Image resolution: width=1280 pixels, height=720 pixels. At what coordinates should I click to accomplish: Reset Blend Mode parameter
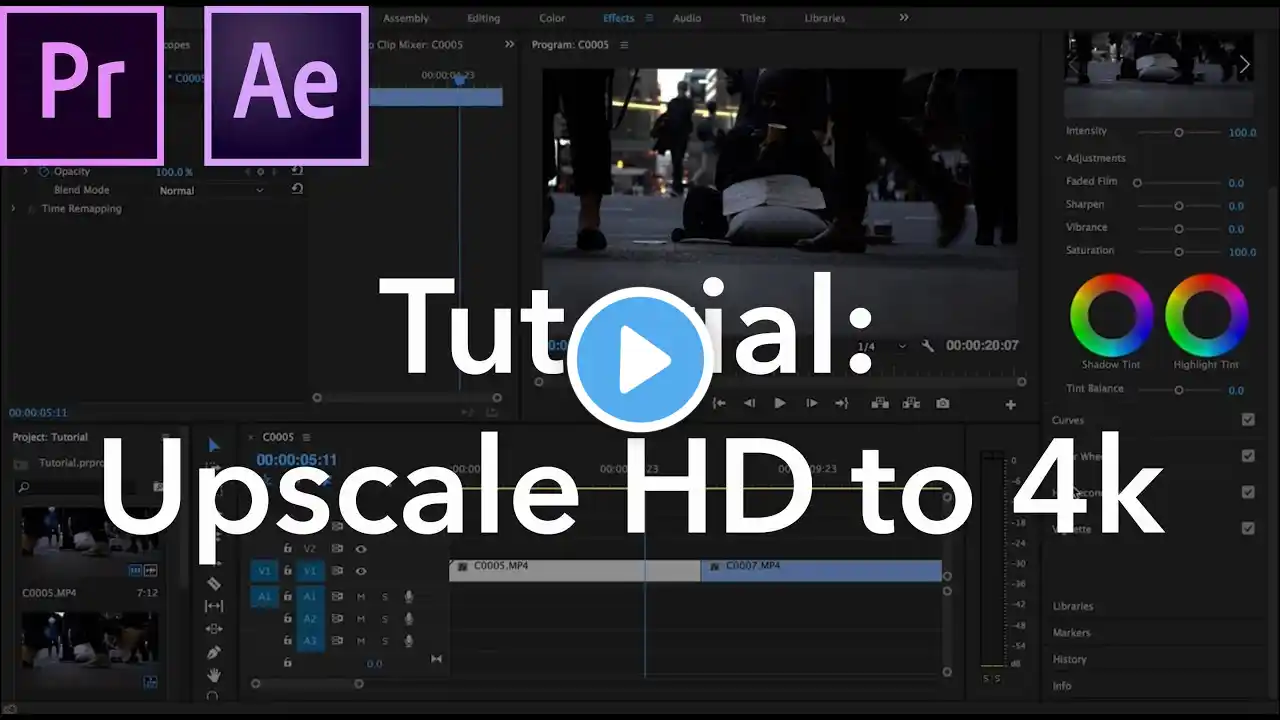[x=297, y=189]
